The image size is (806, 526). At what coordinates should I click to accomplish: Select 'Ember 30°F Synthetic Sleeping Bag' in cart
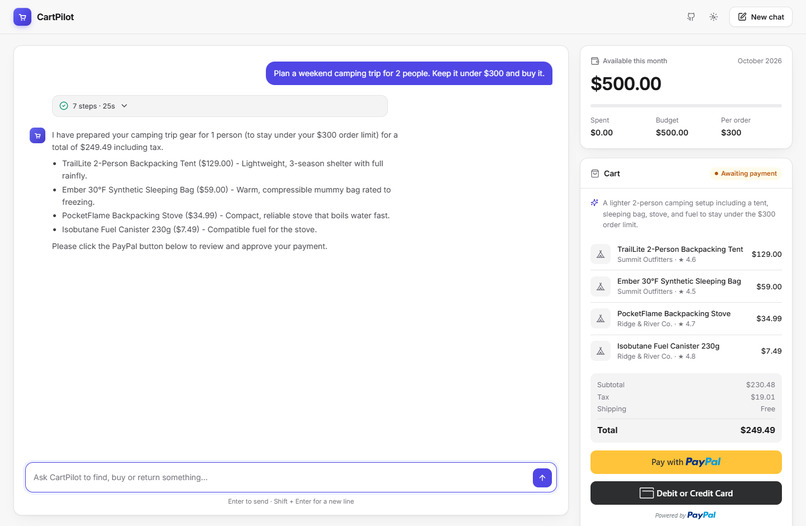(679, 281)
